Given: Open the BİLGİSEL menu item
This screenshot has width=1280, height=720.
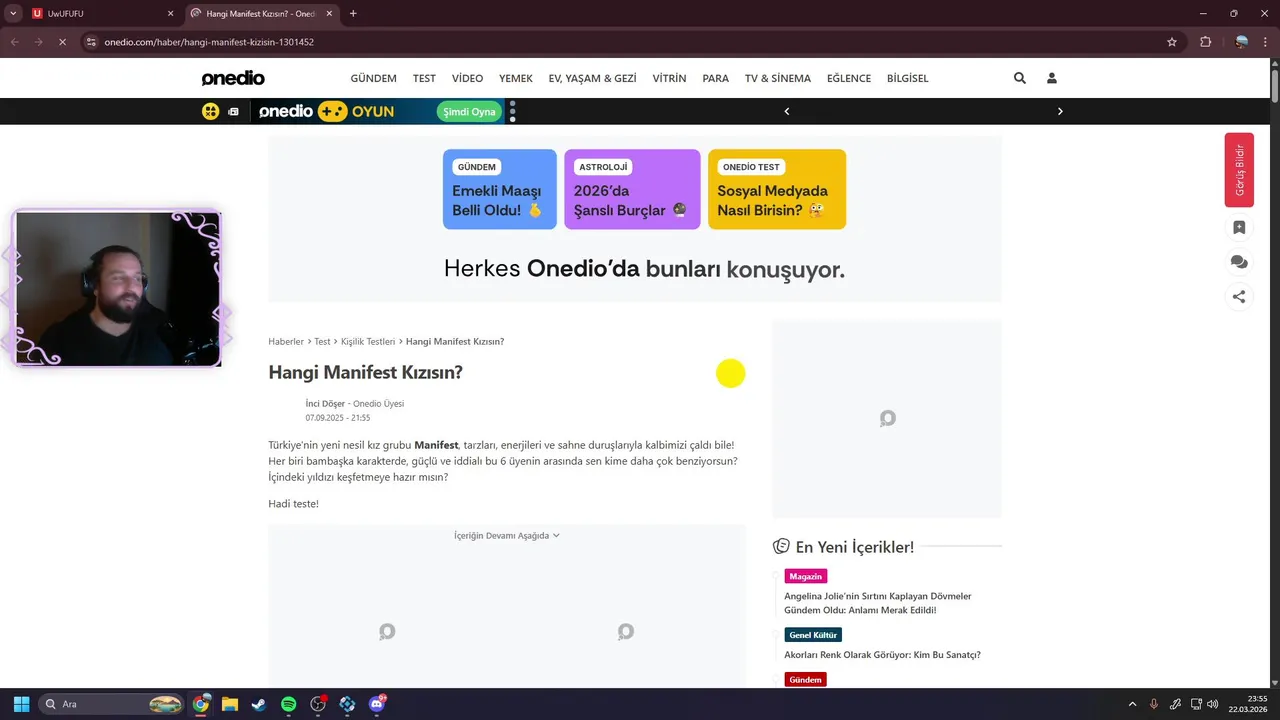Looking at the screenshot, I should click(907, 78).
